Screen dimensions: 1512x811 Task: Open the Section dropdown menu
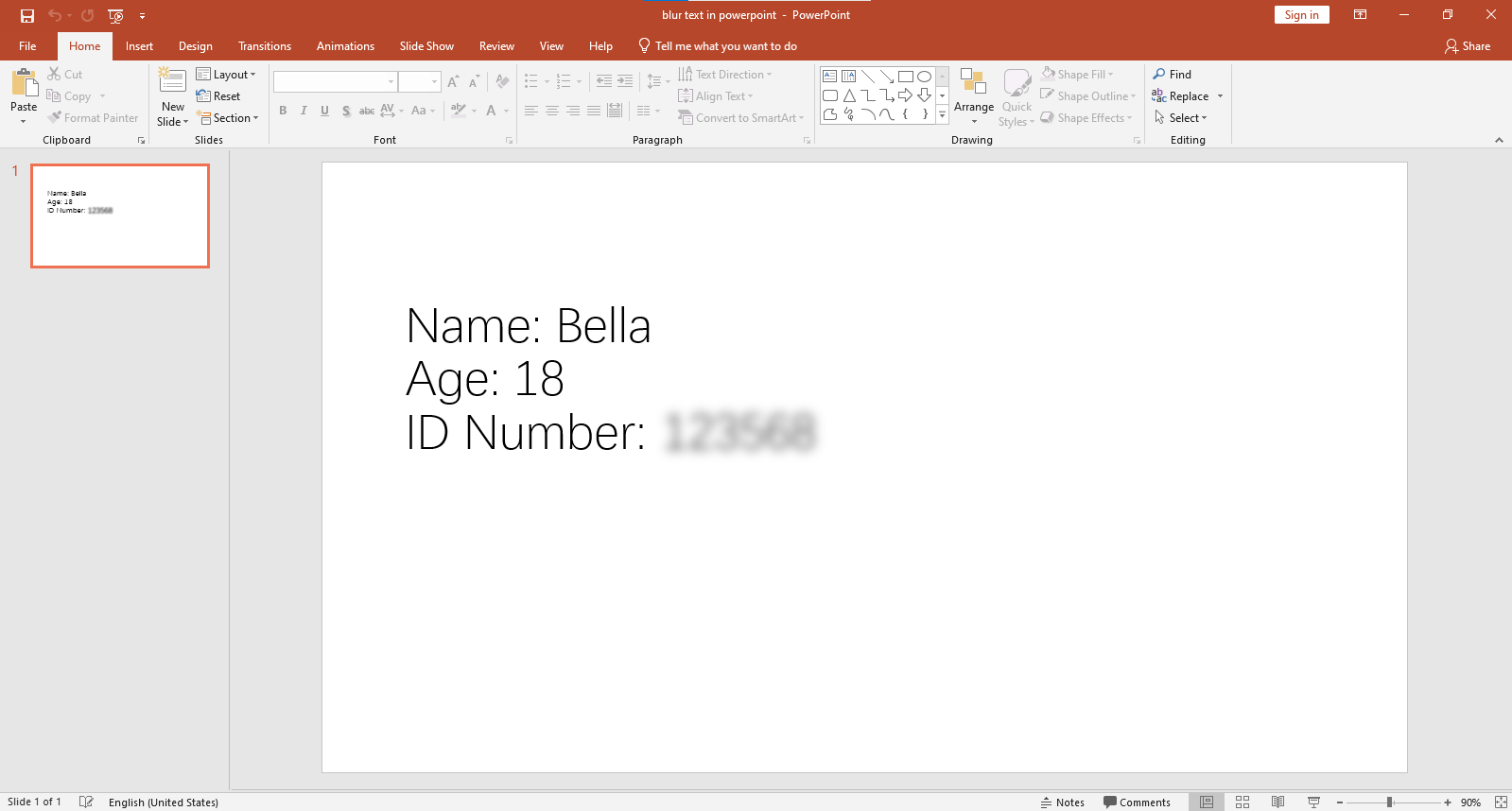pyautogui.click(x=227, y=118)
